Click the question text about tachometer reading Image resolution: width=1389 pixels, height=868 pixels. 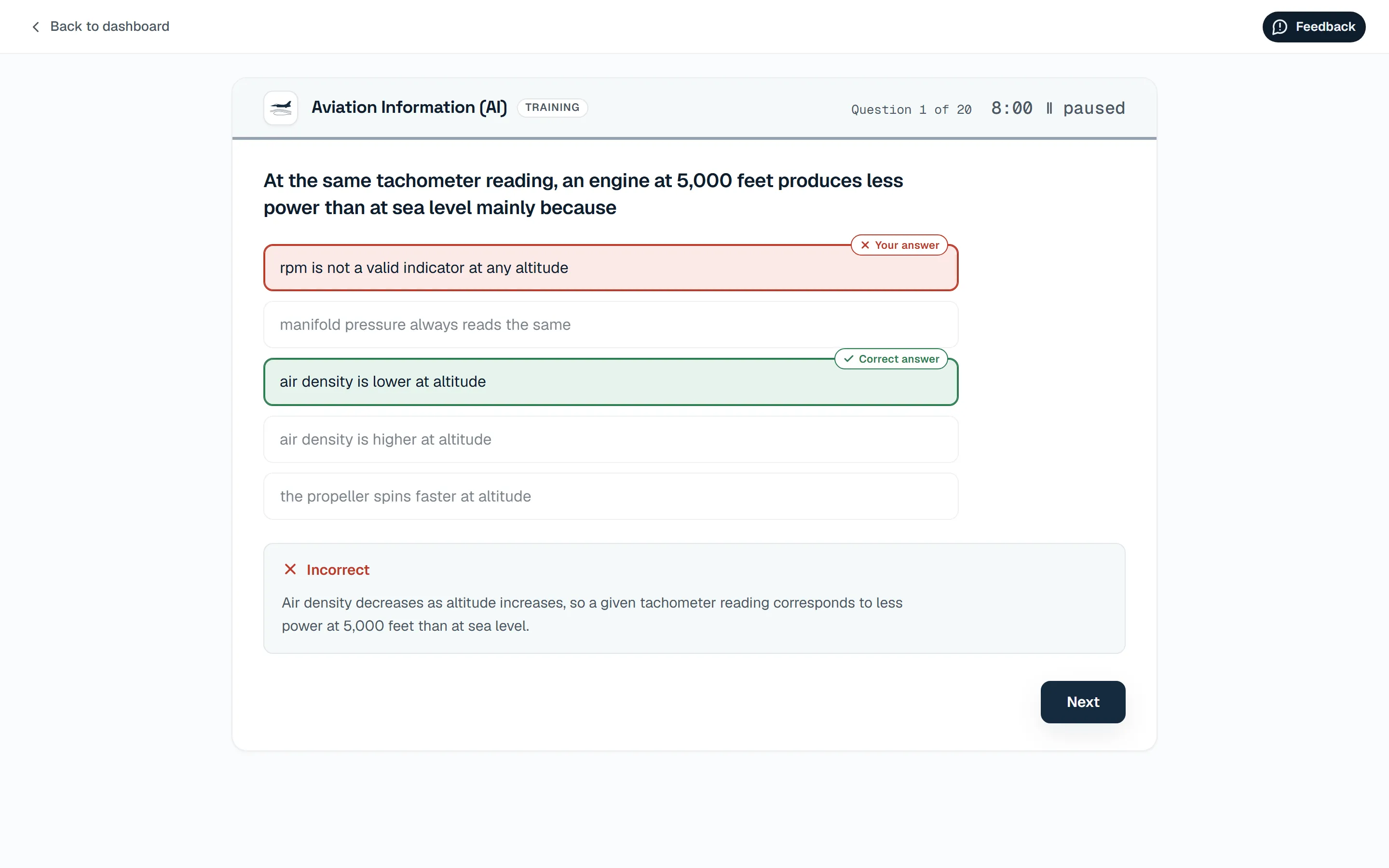click(583, 194)
